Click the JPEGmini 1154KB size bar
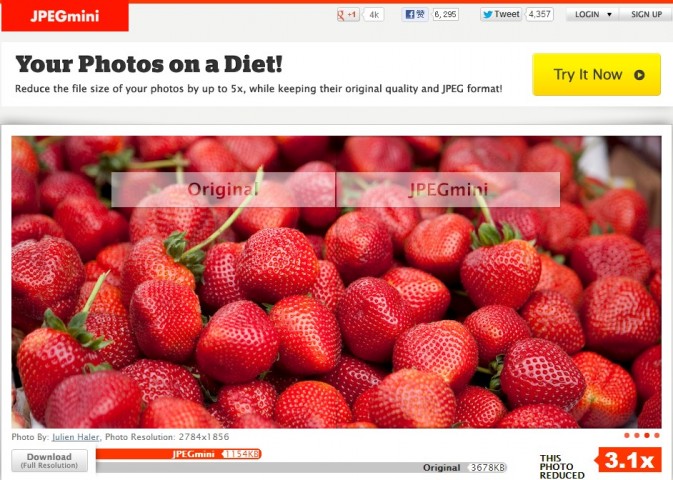The width and height of the screenshot is (673, 480). pos(179,454)
